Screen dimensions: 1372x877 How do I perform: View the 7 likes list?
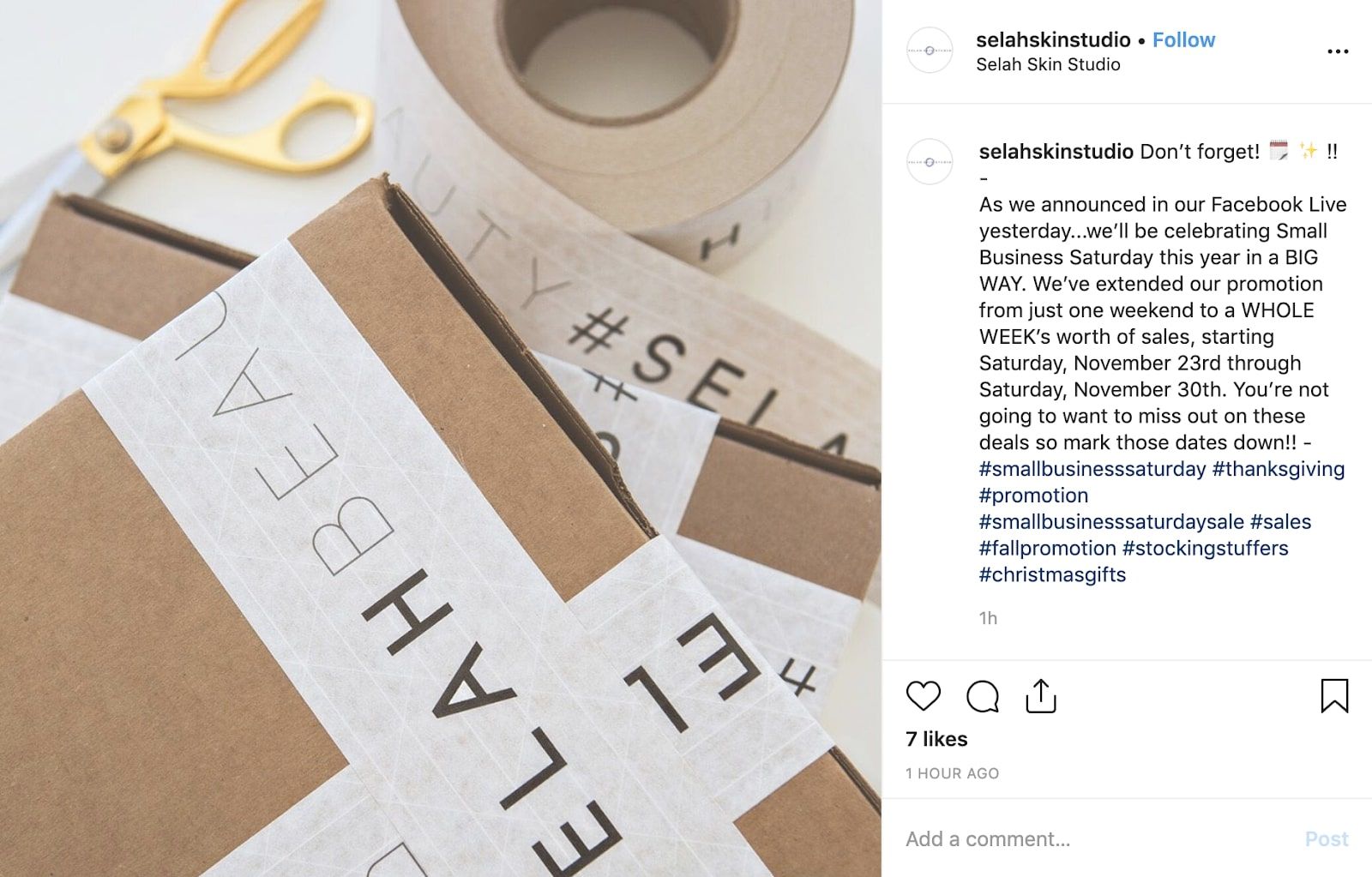(x=936, y=739)
